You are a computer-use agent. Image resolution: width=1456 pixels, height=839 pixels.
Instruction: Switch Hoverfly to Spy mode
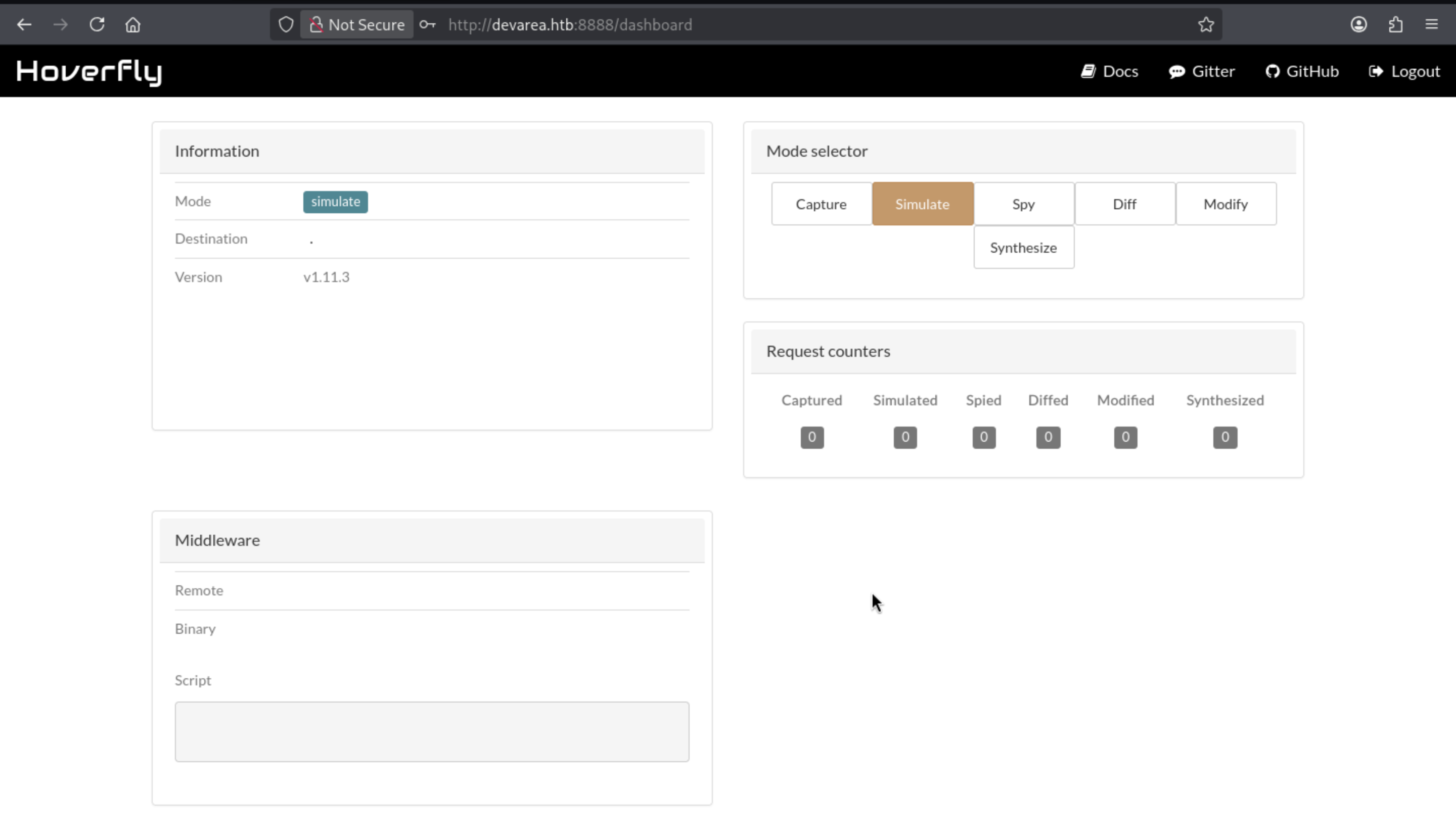[1023, 204]
